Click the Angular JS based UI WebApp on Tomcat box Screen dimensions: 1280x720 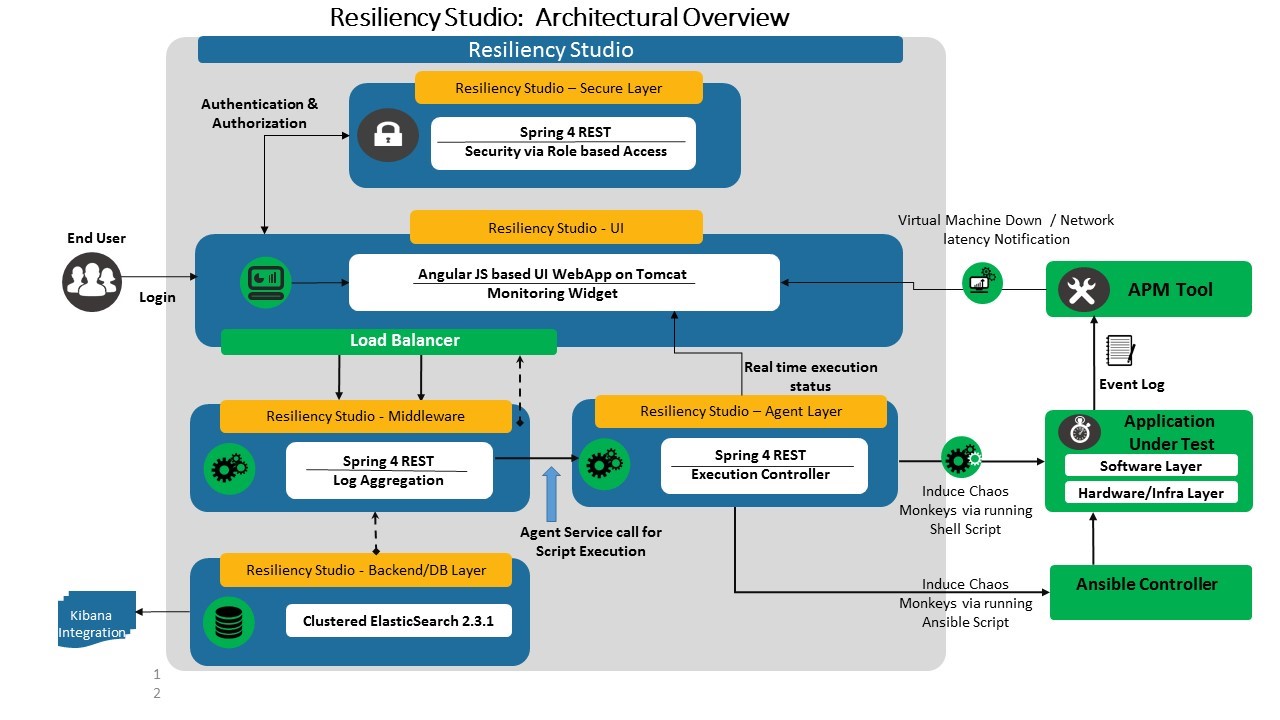(564, 283)
